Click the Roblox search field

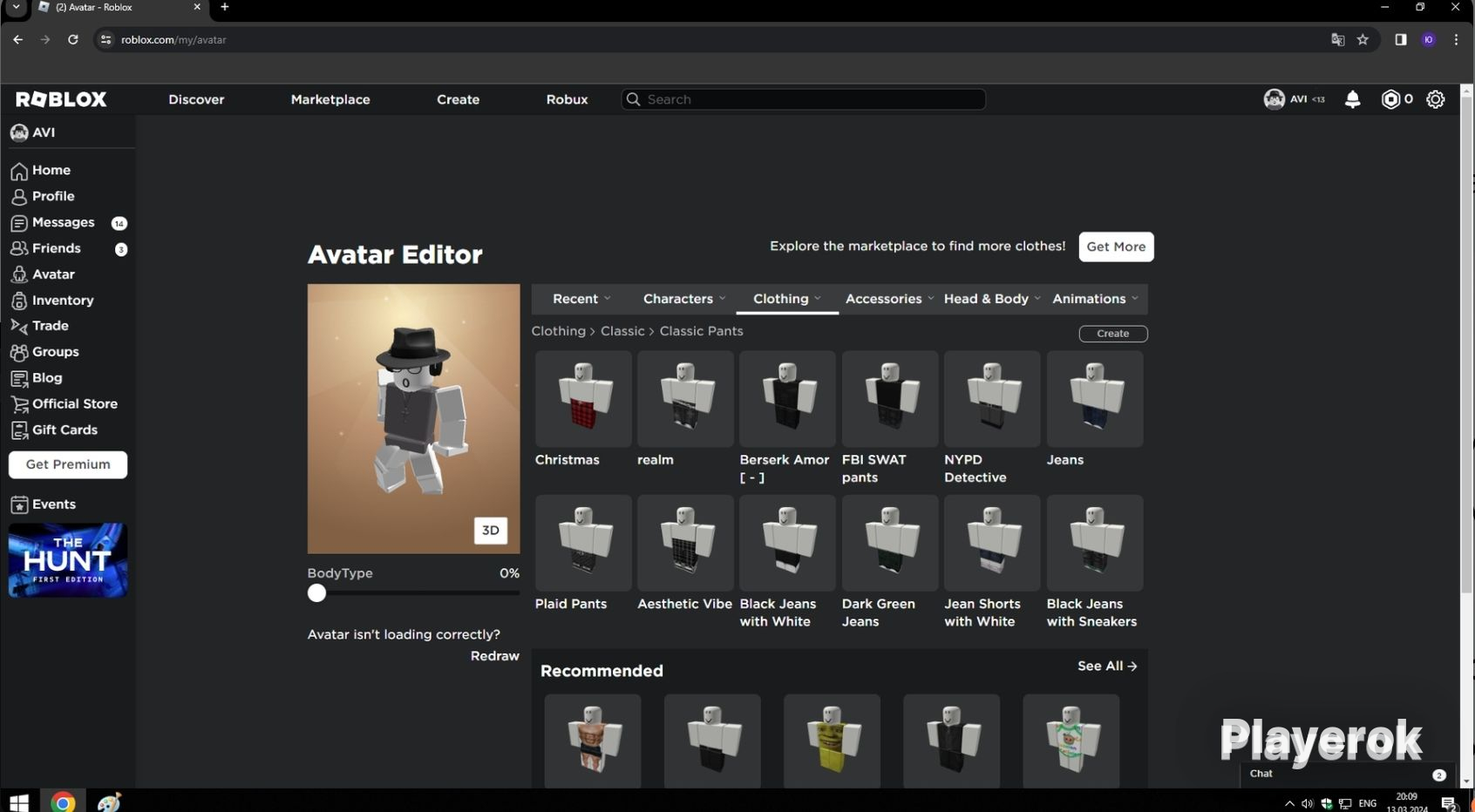click(x=803, y=99)
